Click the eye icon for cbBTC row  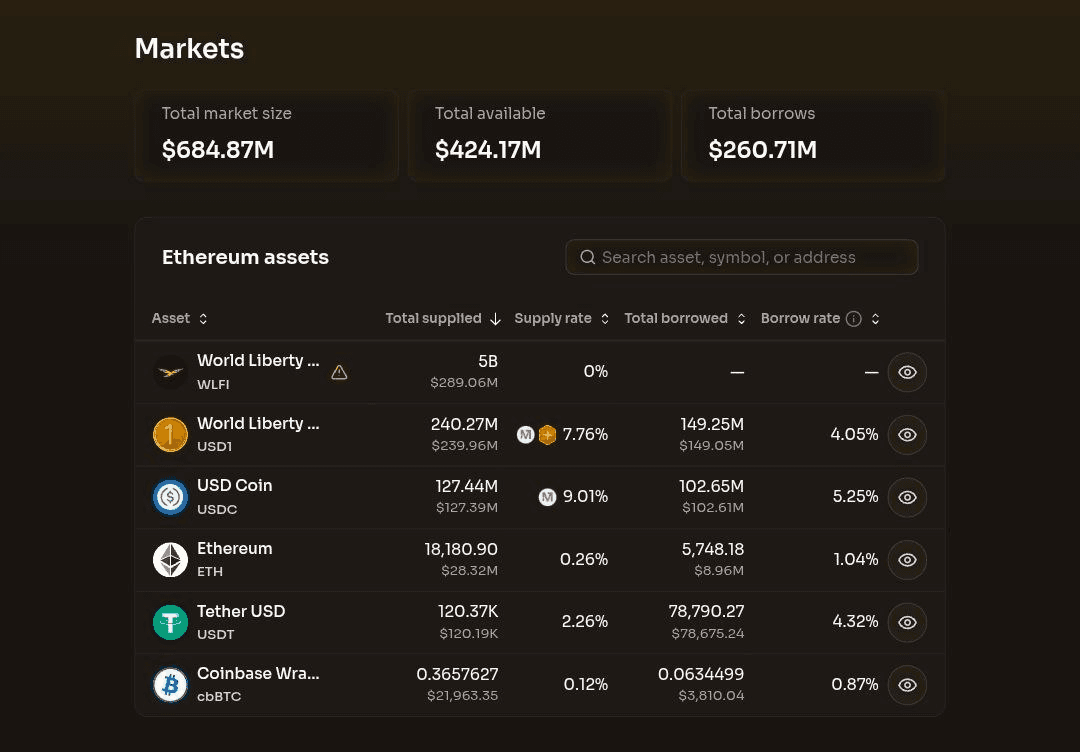click(x=907, y=685)
